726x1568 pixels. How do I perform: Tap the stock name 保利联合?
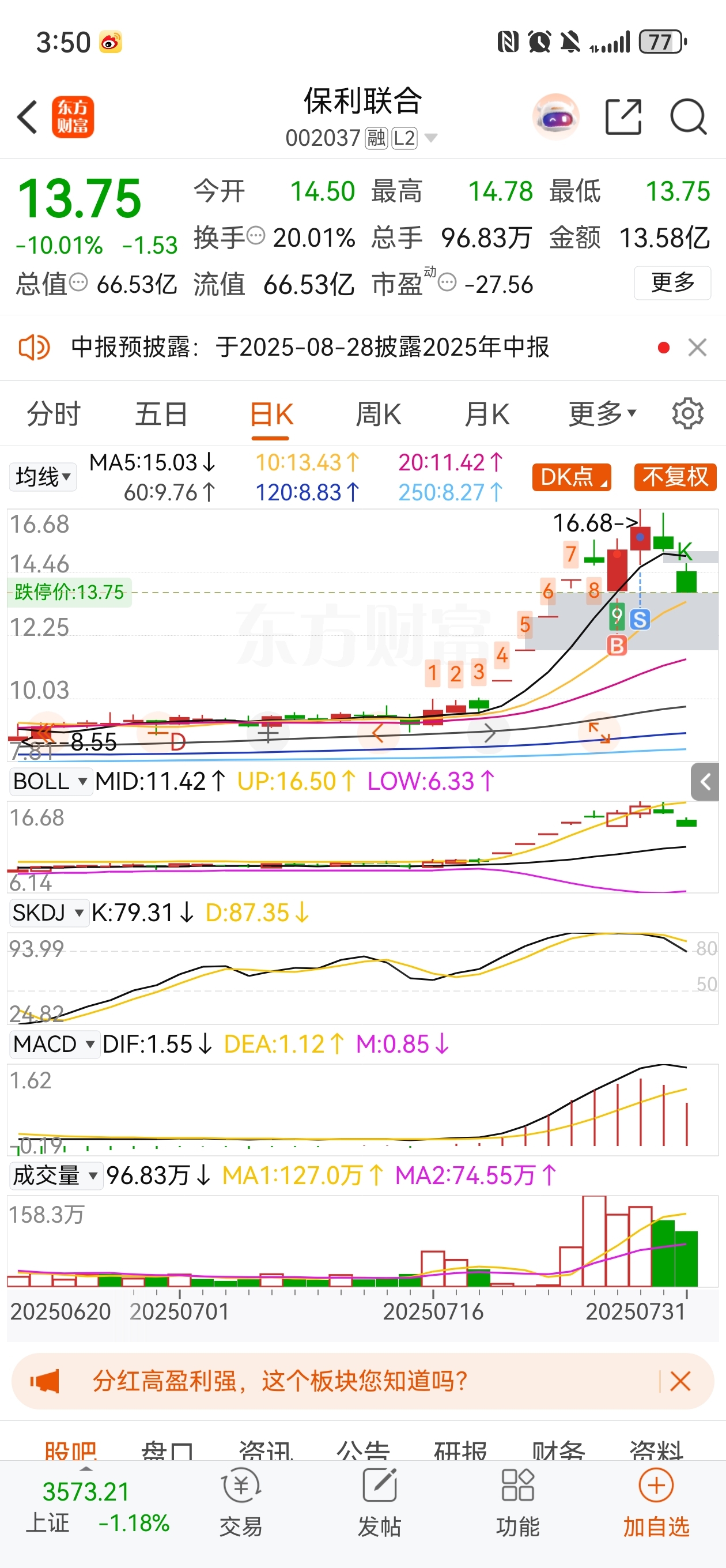362,101
